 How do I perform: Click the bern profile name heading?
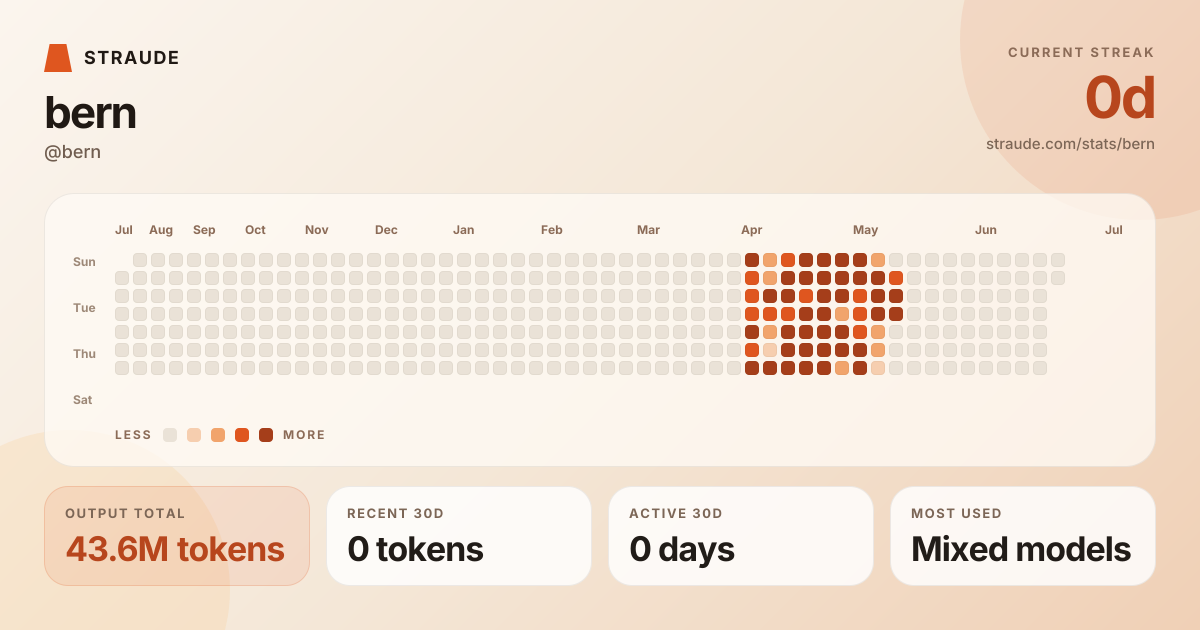pyautogui.click(x=90, y=113)
